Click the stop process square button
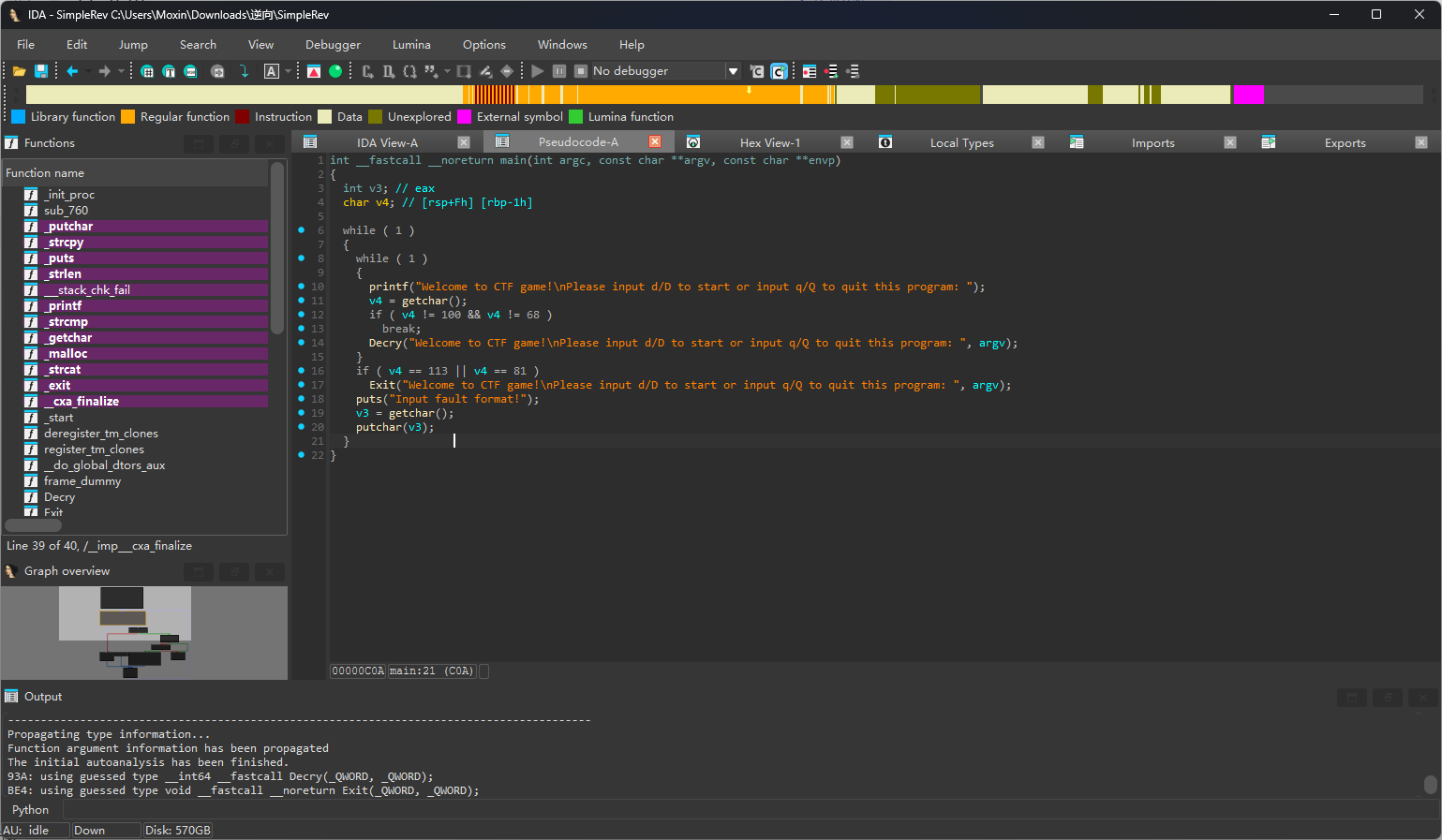The width and height of the screenshot is (1442, 840). pyautogui.click(x=581, y=71)
